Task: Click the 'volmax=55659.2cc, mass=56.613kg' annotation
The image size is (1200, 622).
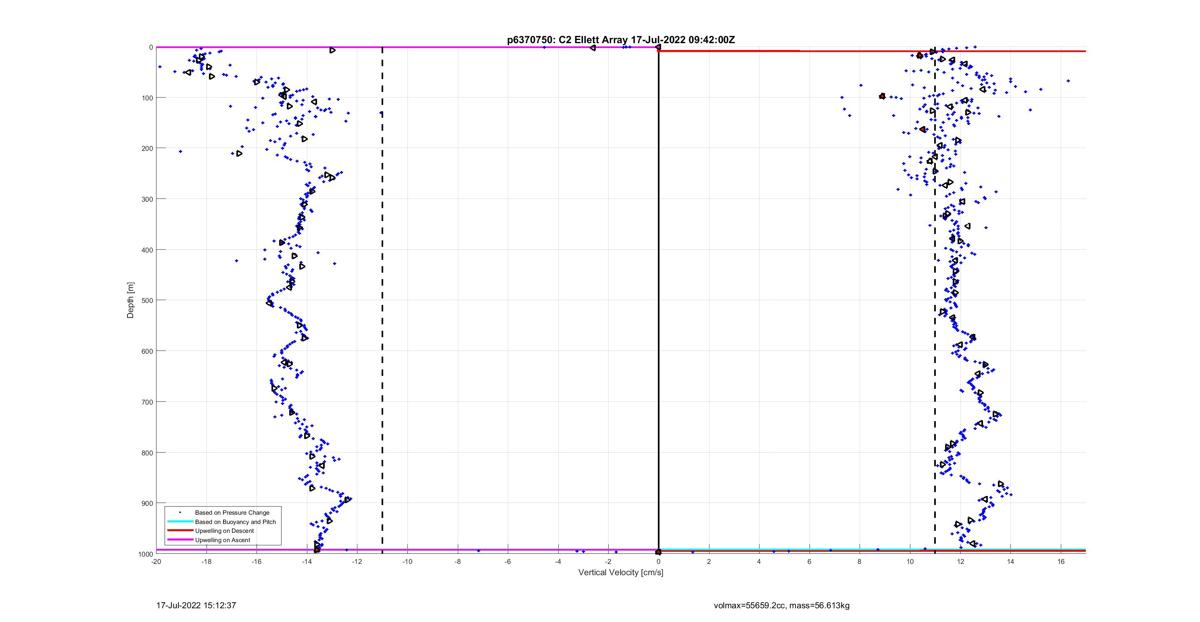Action: coord(782,605)
